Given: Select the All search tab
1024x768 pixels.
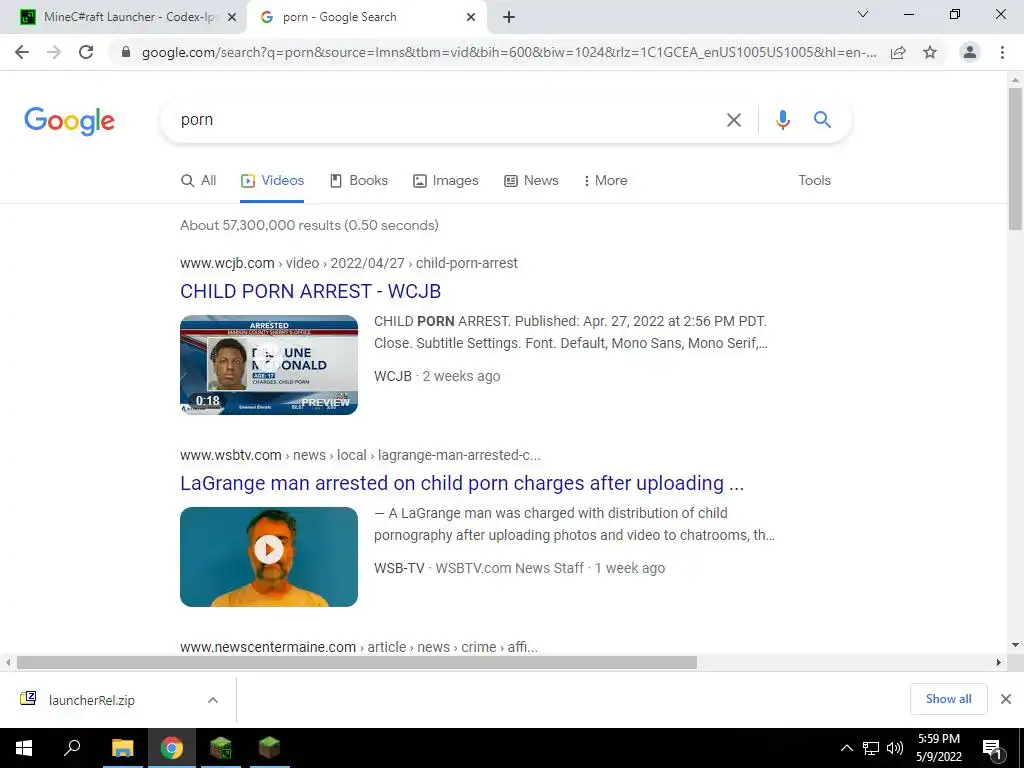Looking at the screenshot, I should point(199,181).
